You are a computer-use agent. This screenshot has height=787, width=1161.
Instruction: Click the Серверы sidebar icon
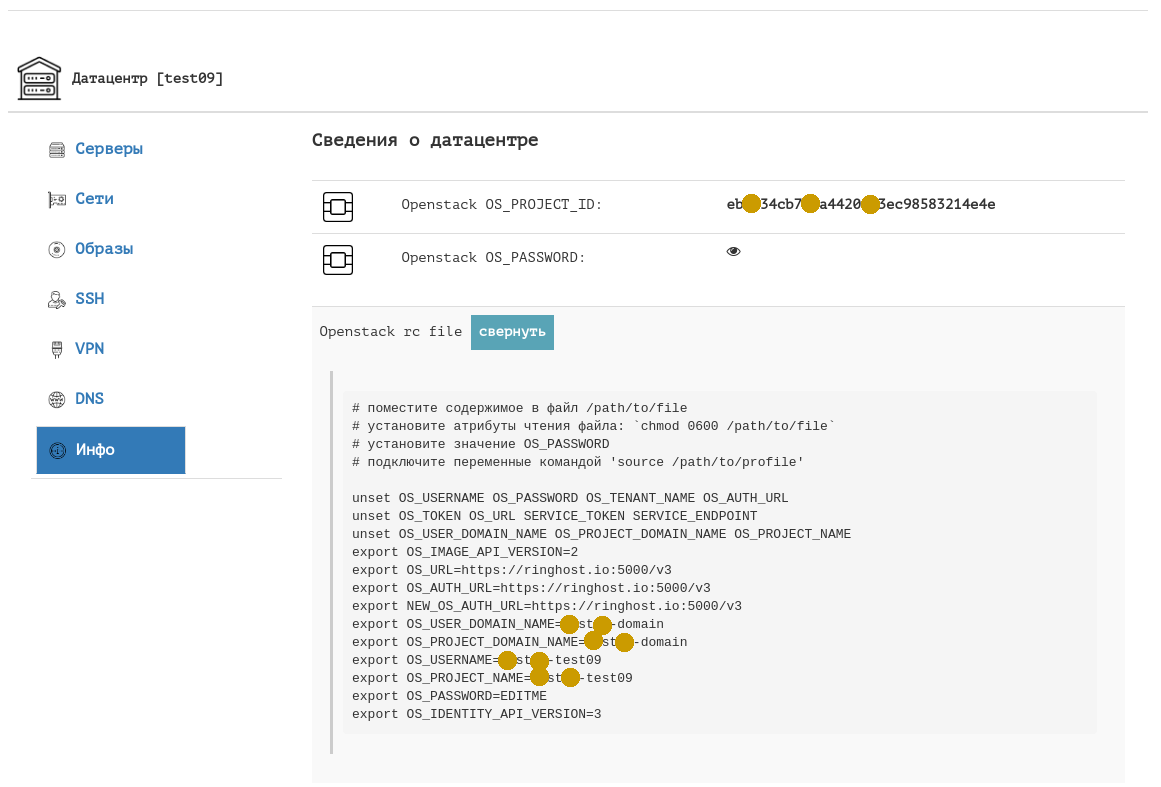pyautogui.click(x=57, y=150)
